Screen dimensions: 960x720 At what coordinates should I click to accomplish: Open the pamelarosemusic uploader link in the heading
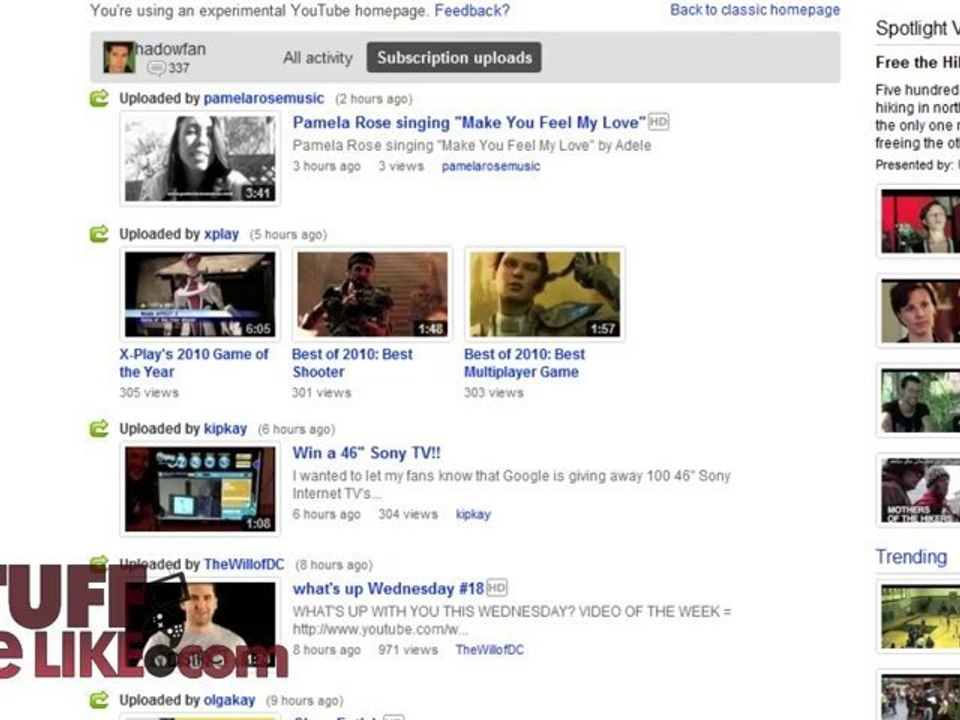(x=264, y=99)
